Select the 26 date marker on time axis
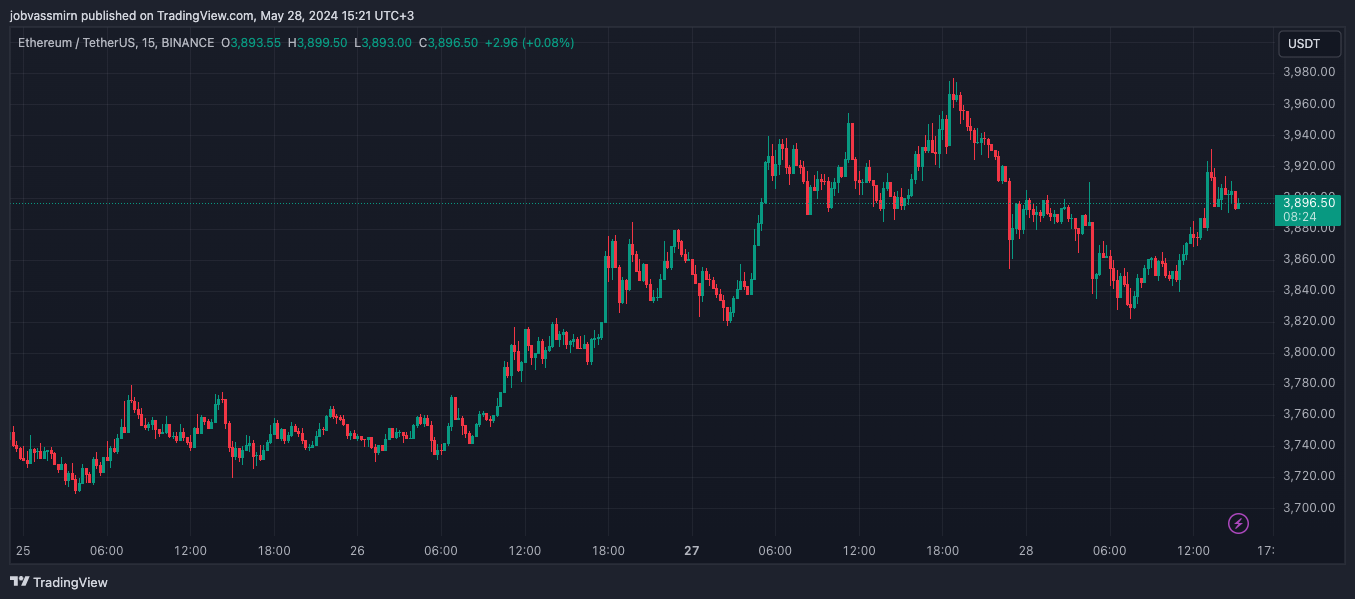Image resolution: width=1355 pixels, height=599 pixels. coord(357,551)
